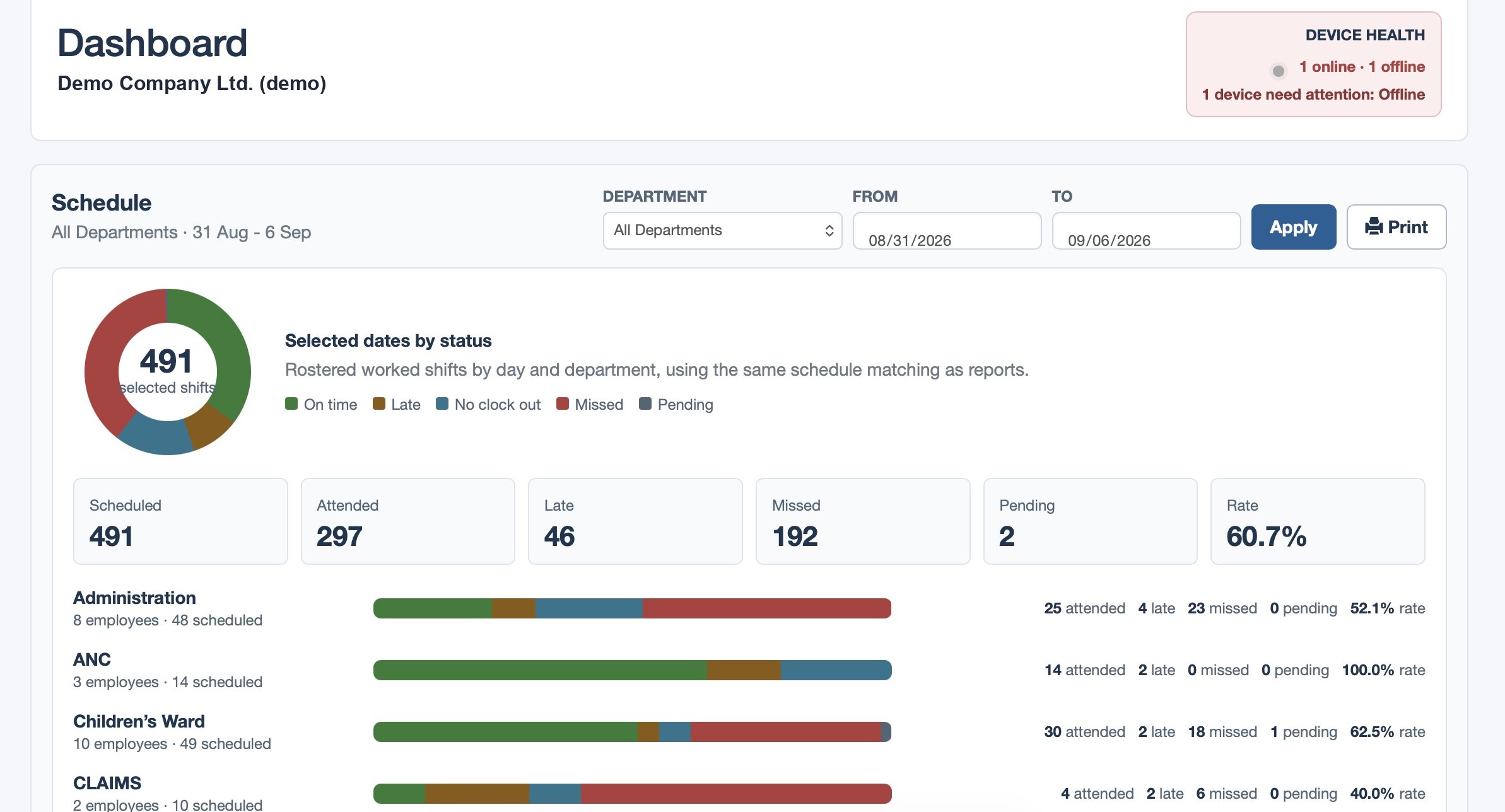
Task: Click '10 employees · 49 scheduled' text
Action: [x=172, y=744]
